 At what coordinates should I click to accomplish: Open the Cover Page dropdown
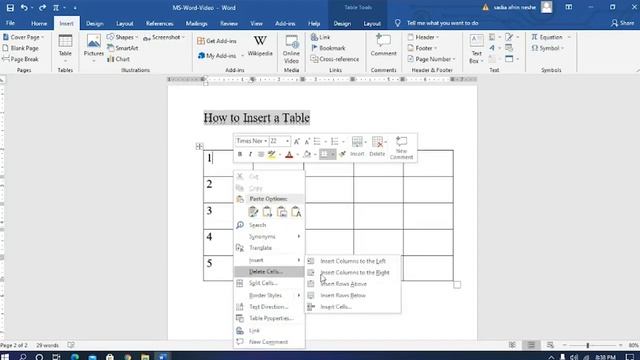[23, 37]
